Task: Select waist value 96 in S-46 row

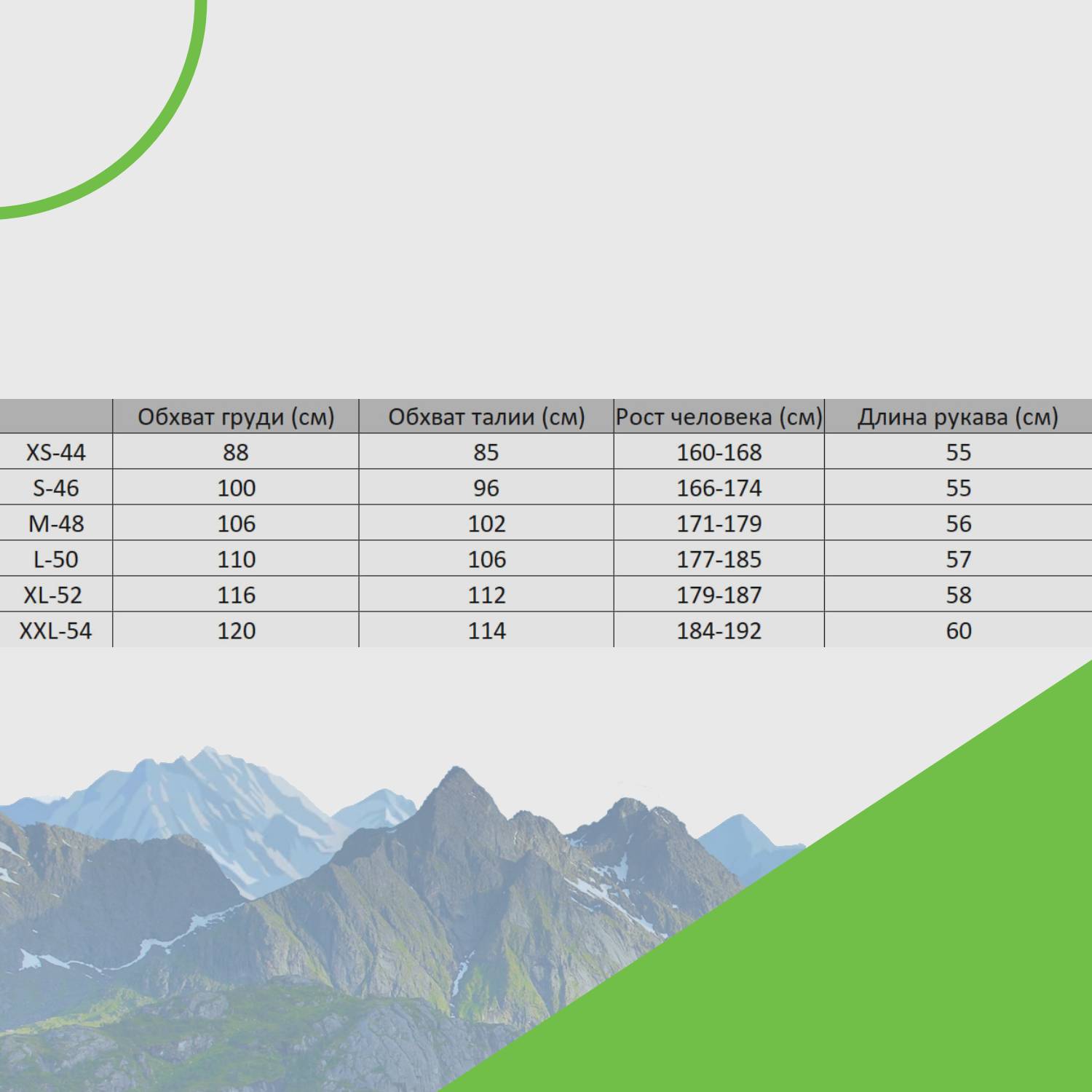Action: coord(486,488)
